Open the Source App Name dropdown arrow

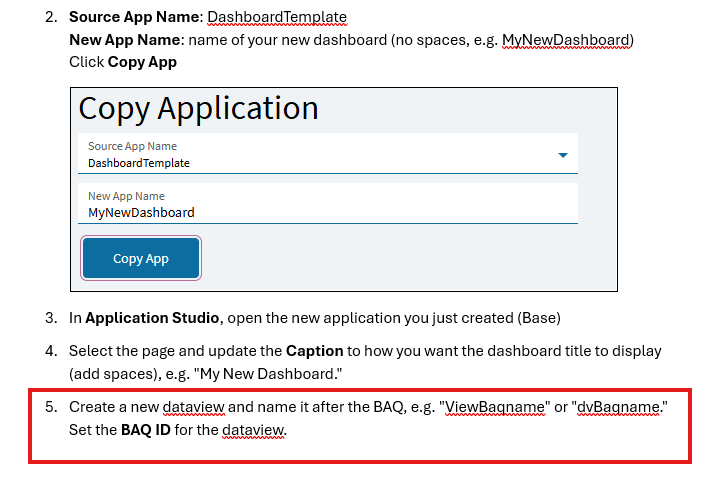point(563,155)
